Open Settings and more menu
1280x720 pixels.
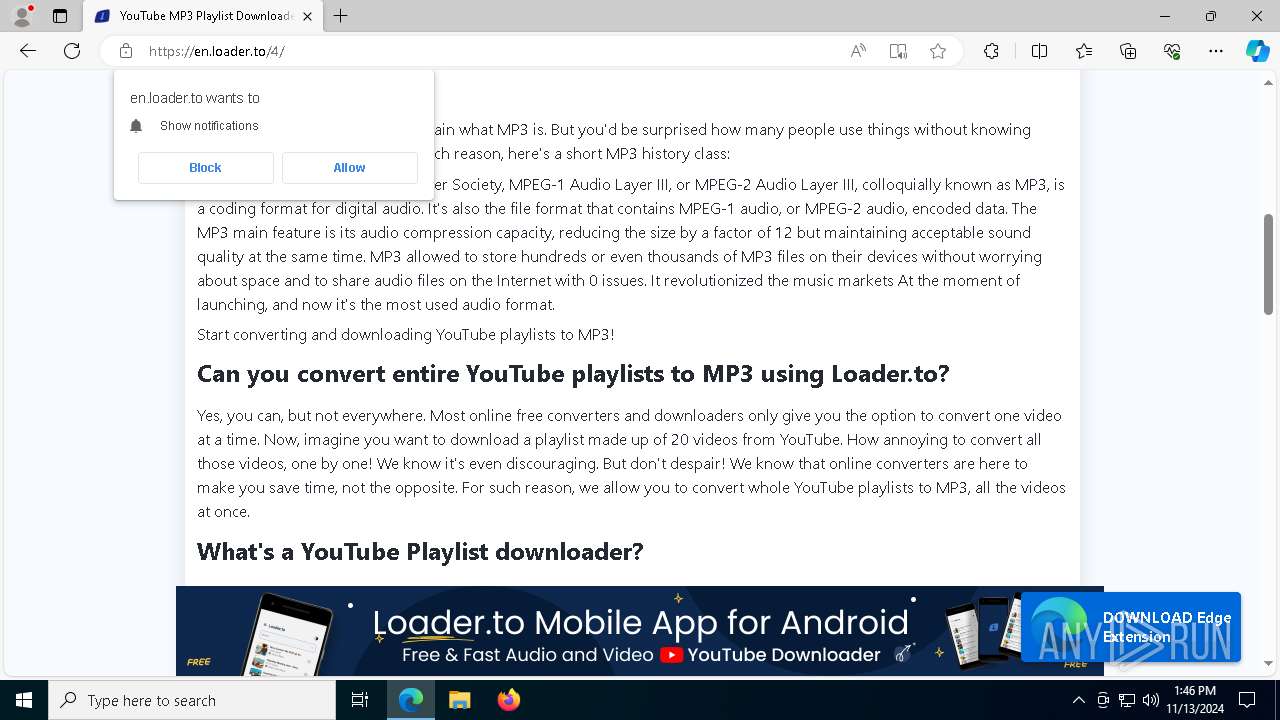click(x=1216, y=51)
